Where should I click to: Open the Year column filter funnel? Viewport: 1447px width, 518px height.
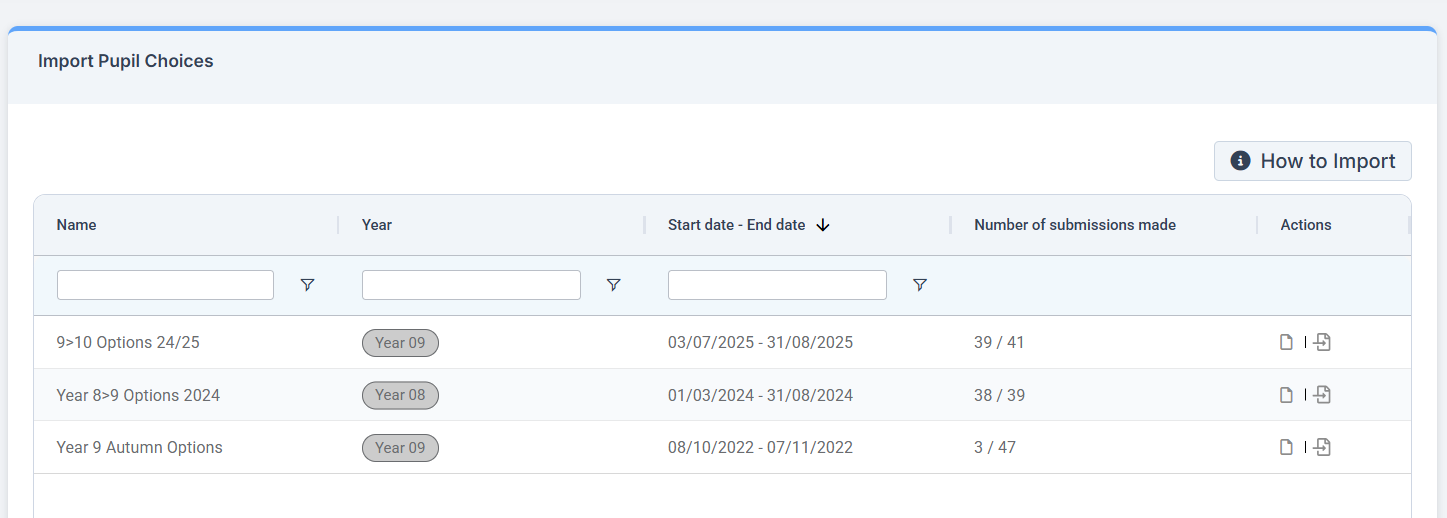[x=613, y=285]
